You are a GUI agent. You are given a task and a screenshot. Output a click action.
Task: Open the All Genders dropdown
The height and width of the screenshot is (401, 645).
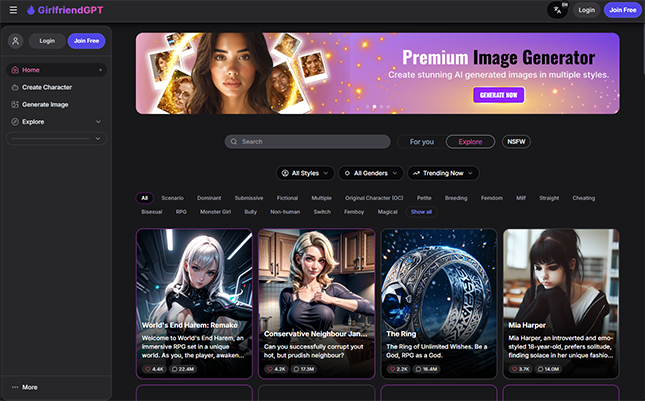(371, 173)
